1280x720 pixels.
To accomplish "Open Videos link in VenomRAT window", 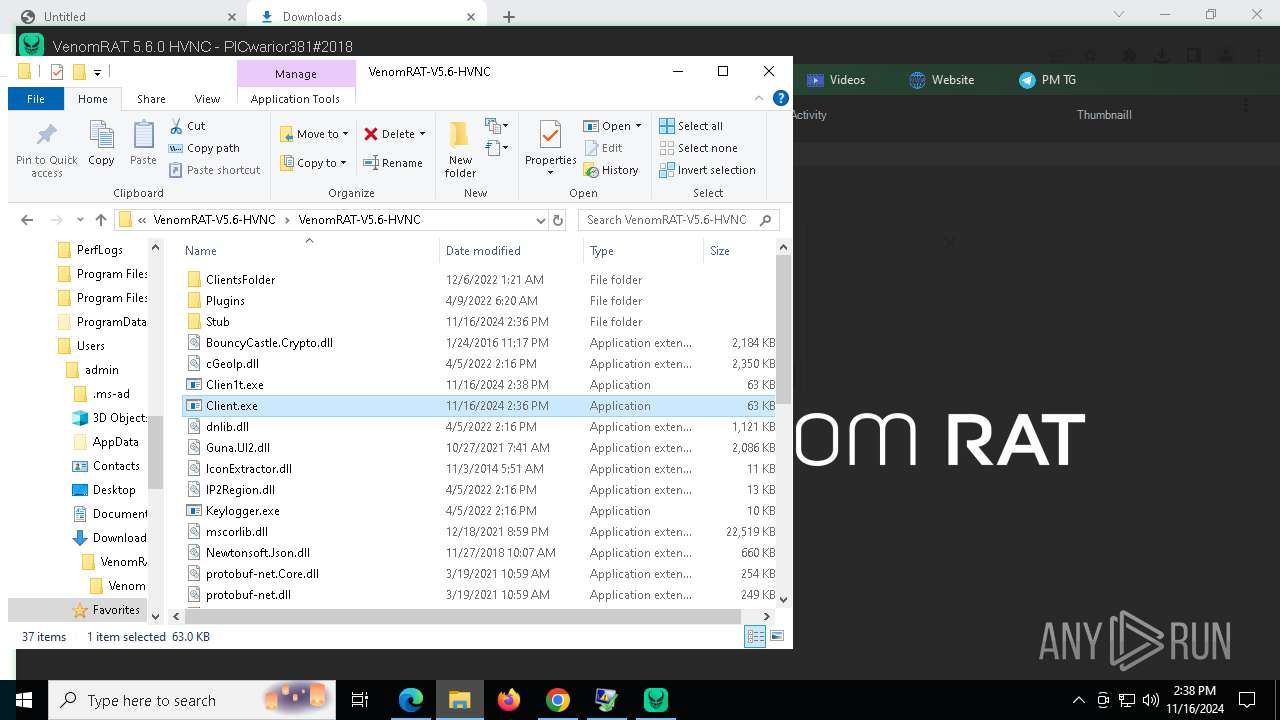I will click(836, 80).
